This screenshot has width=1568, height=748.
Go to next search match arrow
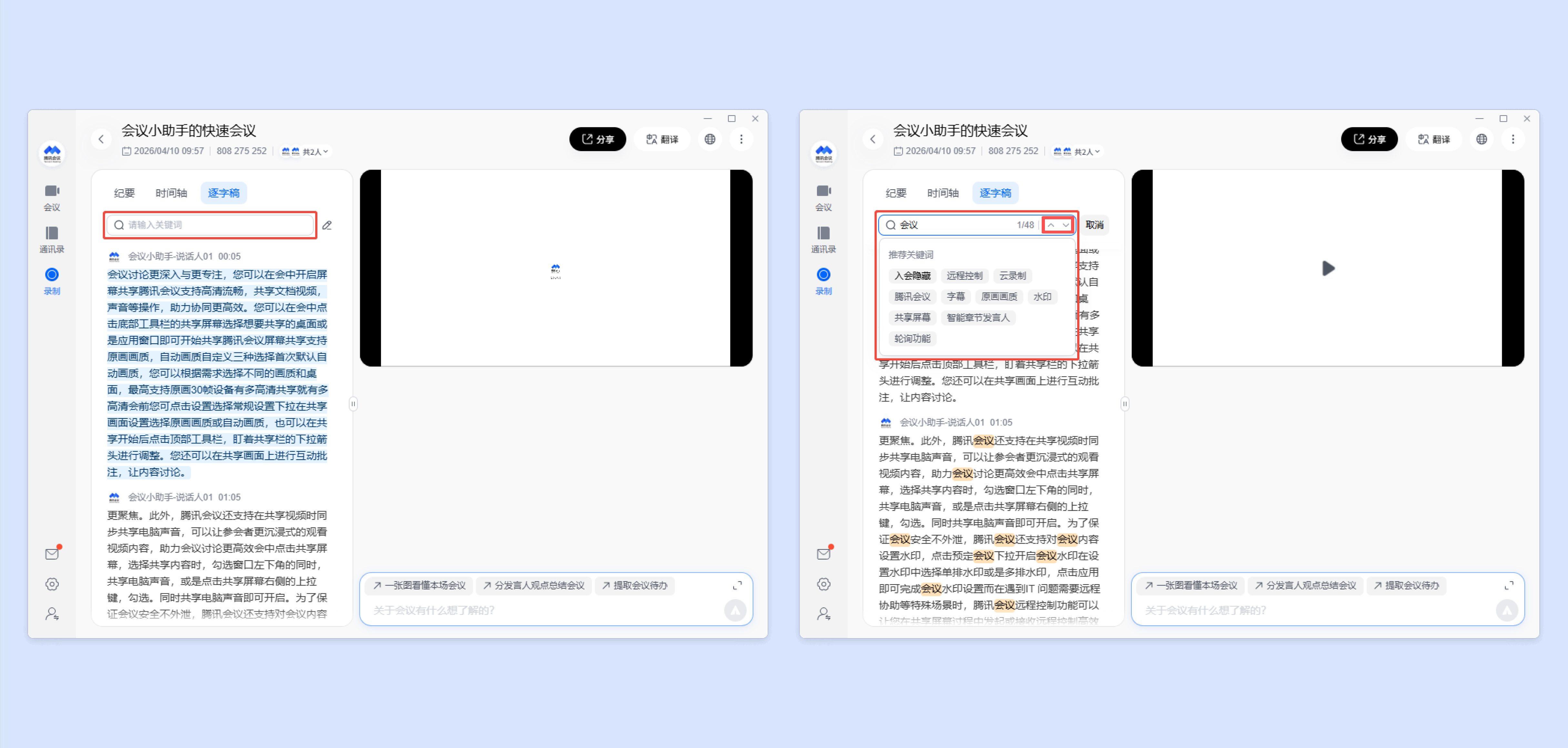click(1065, 224)
